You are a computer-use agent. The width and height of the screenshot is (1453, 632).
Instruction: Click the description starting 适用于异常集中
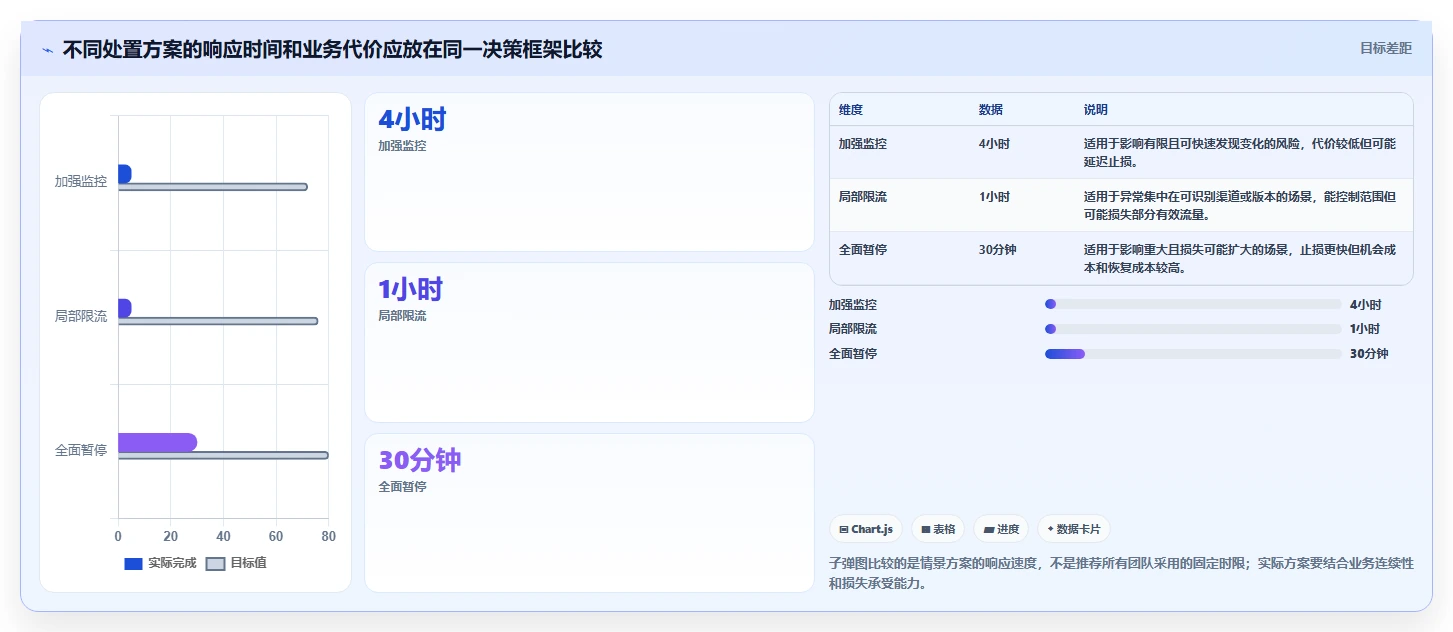1240,205
